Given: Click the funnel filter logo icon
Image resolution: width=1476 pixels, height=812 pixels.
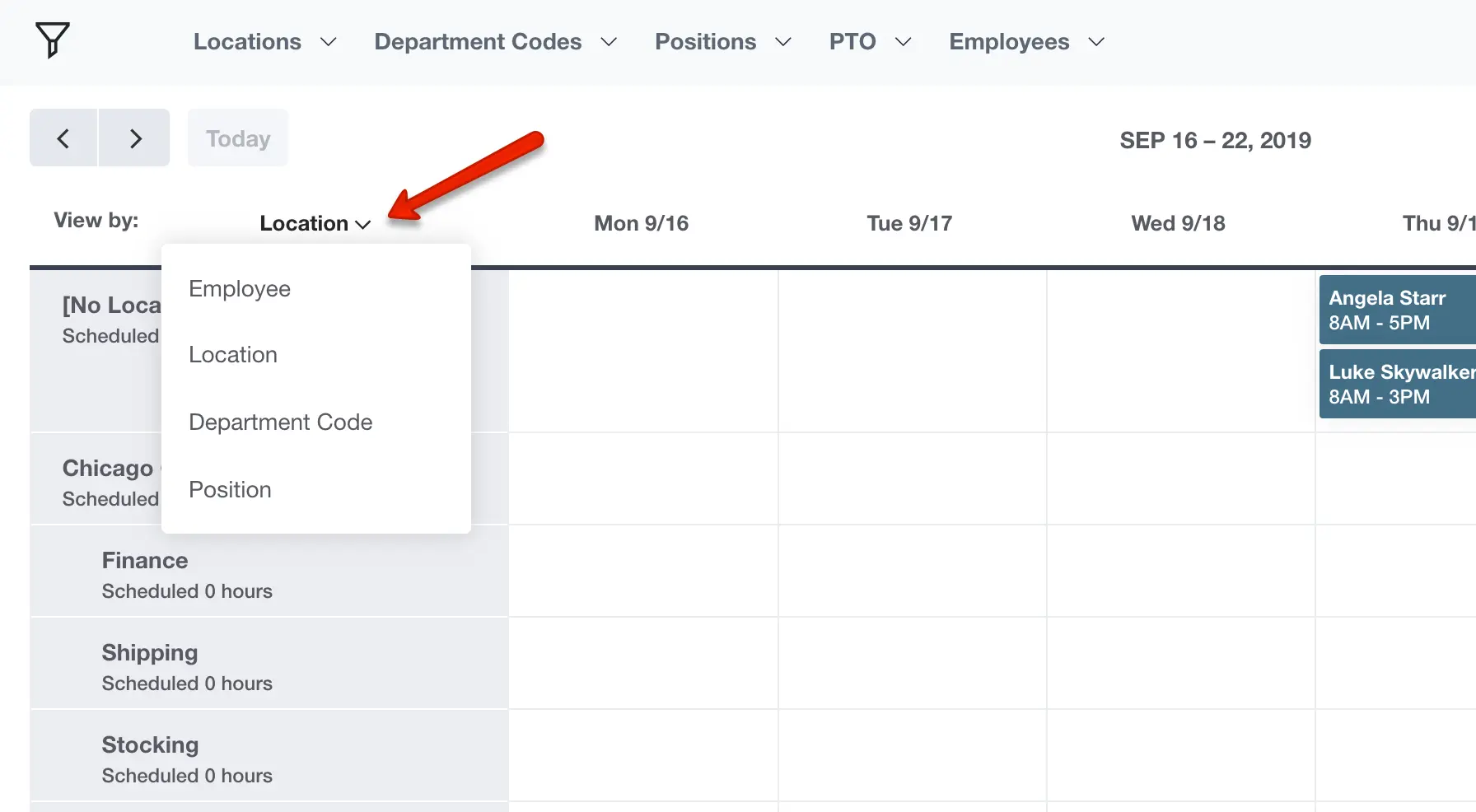Looking at the screenshot, I should (x=53, y=40).
